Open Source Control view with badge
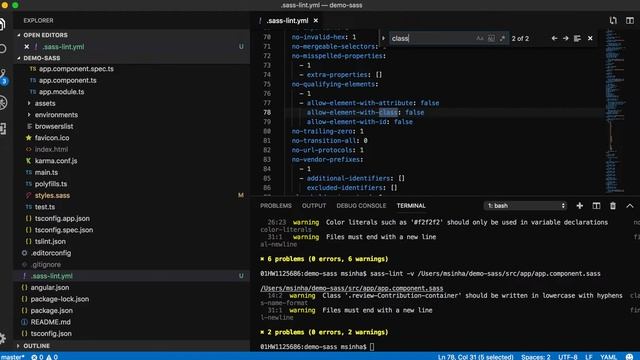Screen dimensions: 640x360 (x=3, y=77)
